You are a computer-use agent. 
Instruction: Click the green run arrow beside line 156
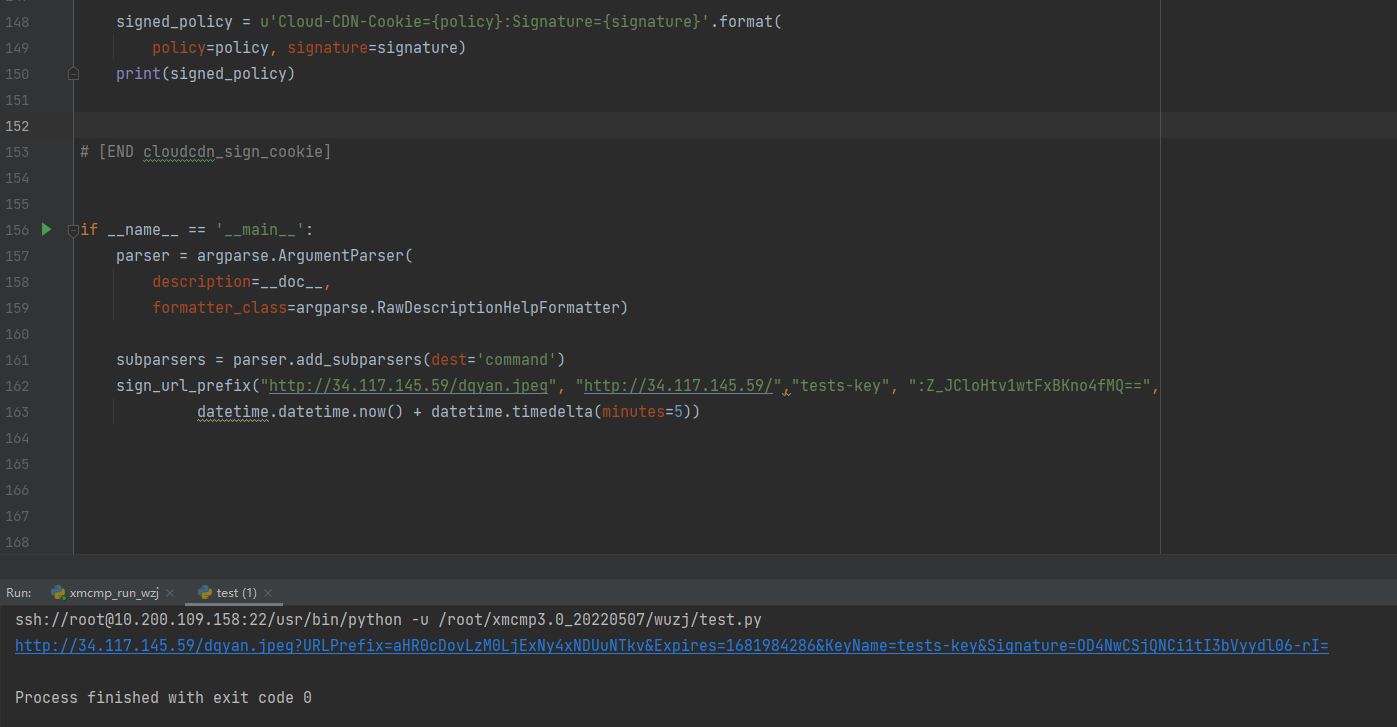46,230
